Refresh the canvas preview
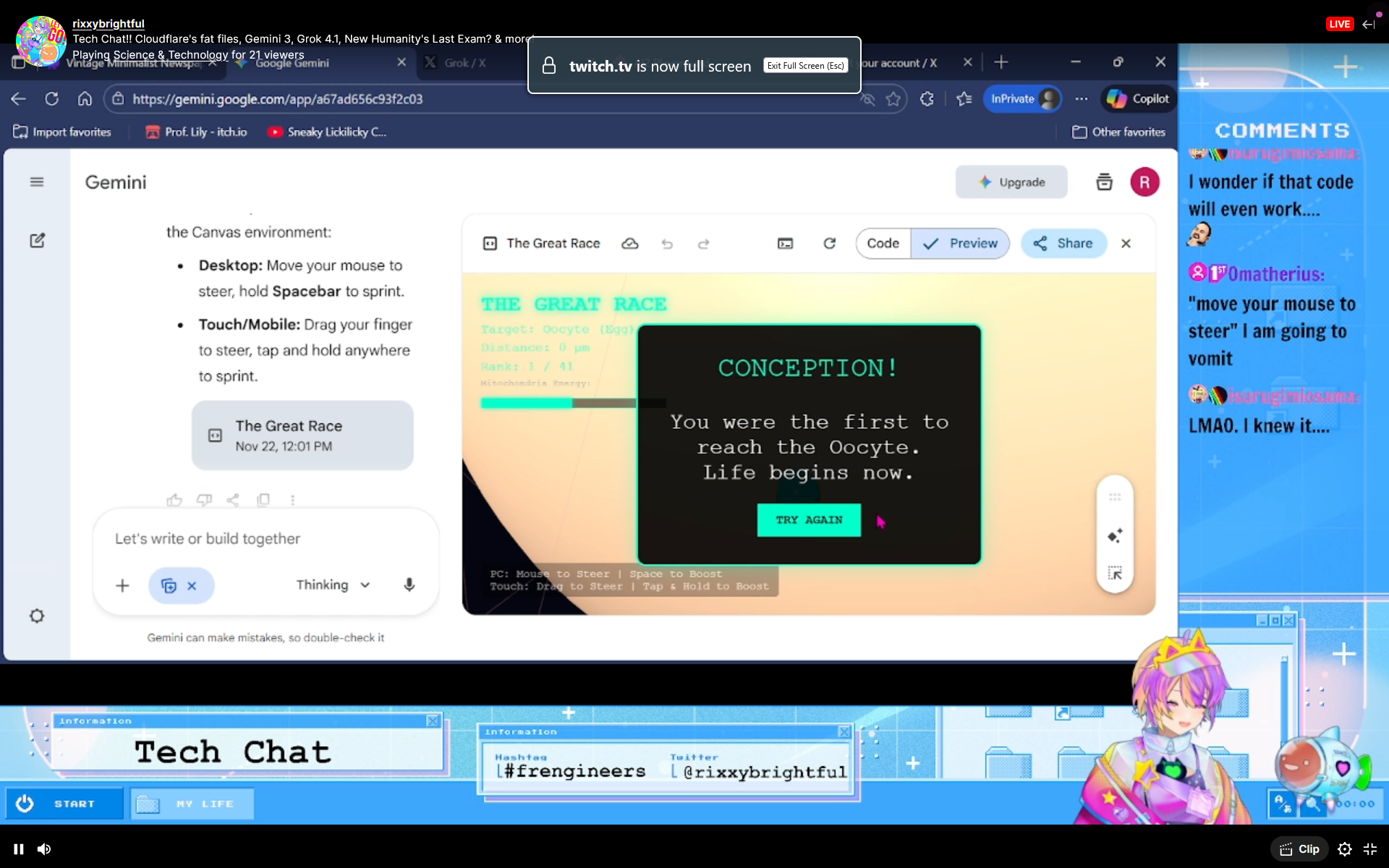Viewport: 1389px width, 868px height. tap(830, 244)
